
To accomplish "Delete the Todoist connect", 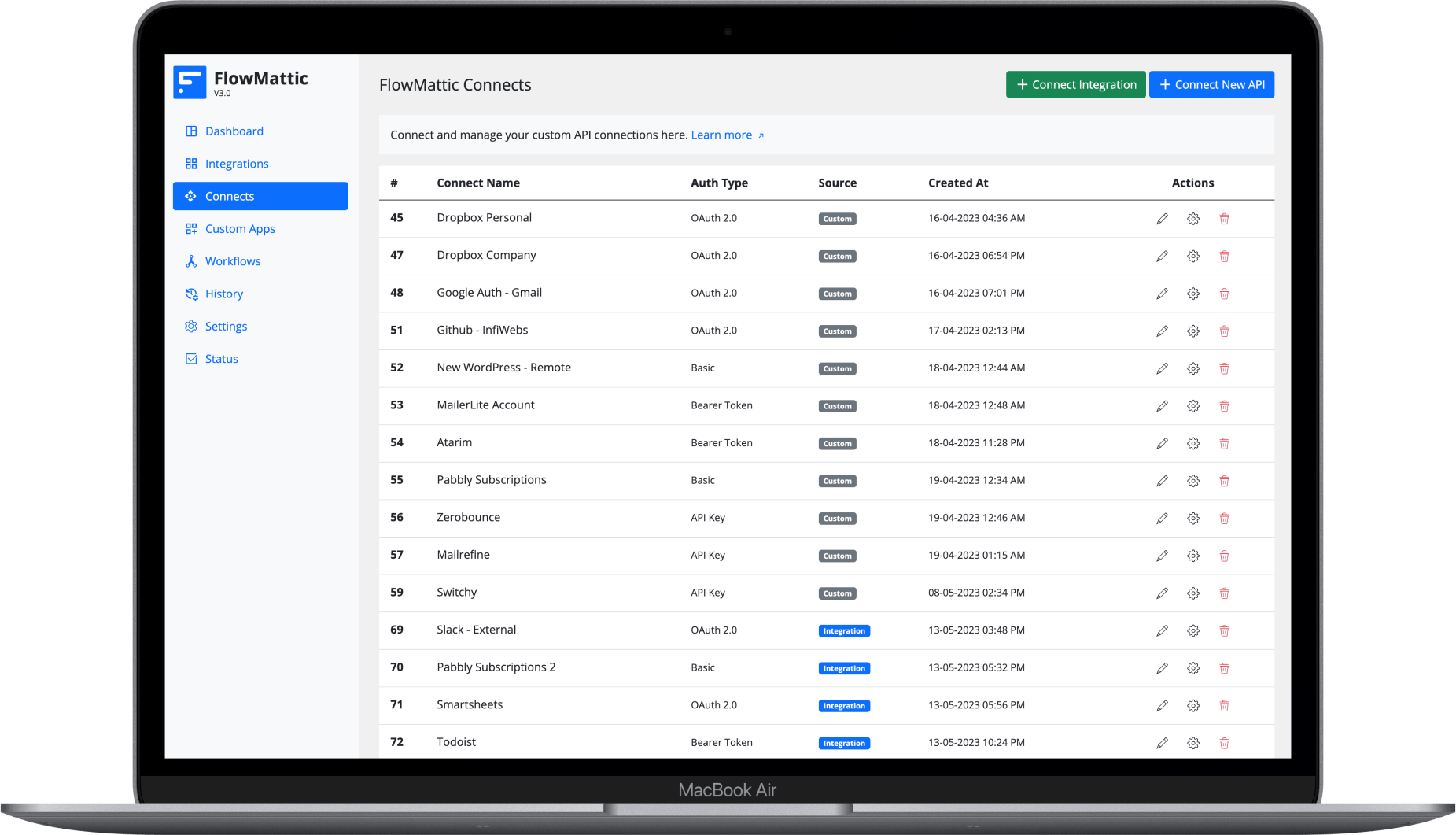I will coord(1224,742).
